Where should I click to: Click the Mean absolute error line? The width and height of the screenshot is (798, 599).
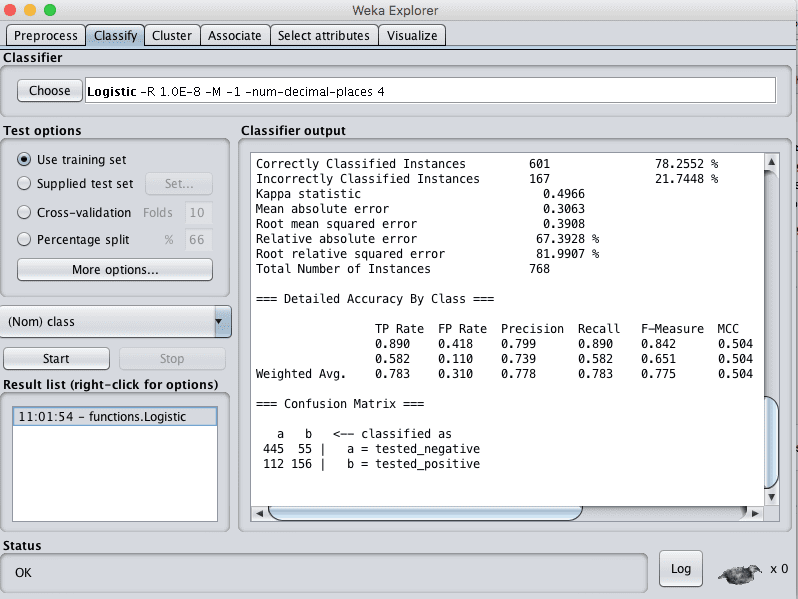click(420, 209)
